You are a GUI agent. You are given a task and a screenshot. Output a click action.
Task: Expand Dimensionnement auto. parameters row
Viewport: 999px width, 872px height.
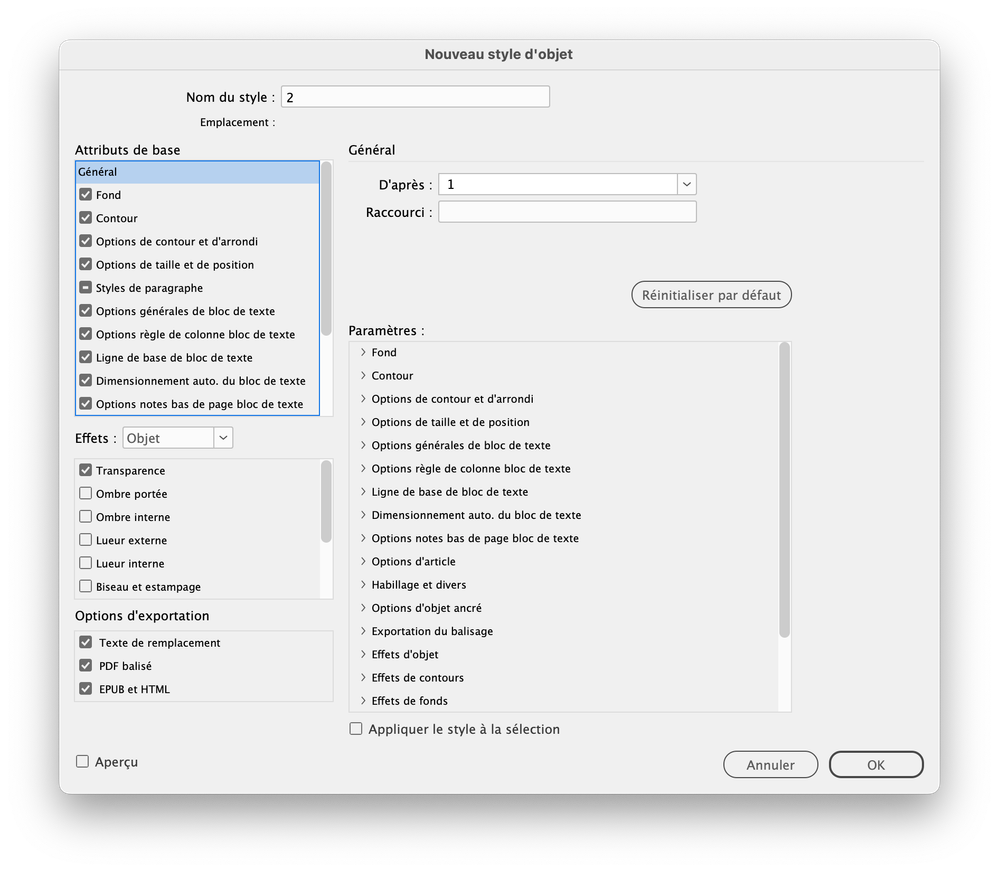click(x=363, y=515)
